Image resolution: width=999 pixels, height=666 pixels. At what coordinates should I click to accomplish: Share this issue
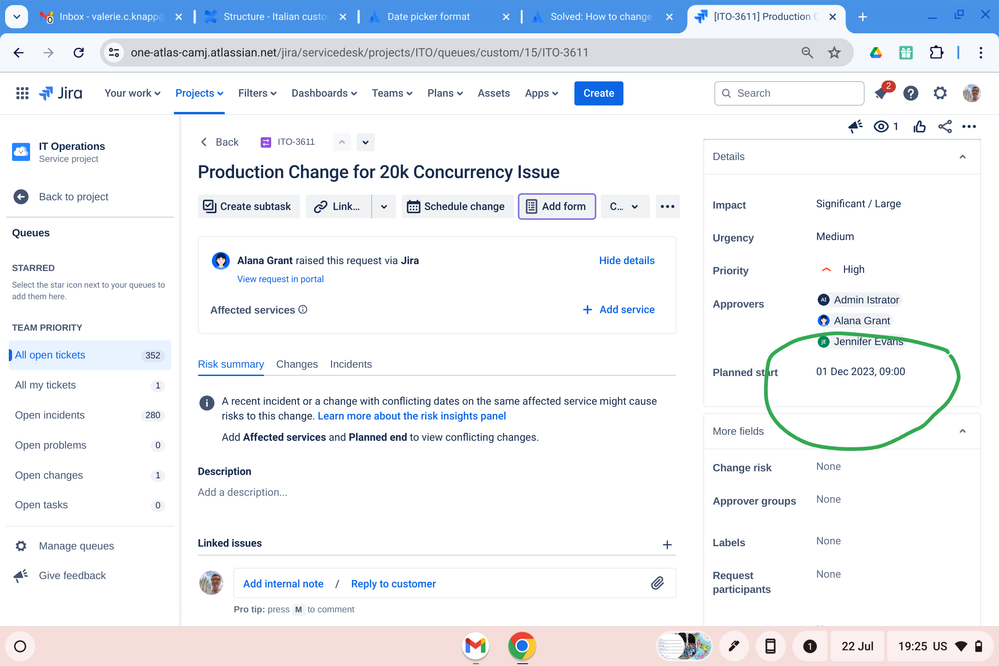click(x=945, y=126)
